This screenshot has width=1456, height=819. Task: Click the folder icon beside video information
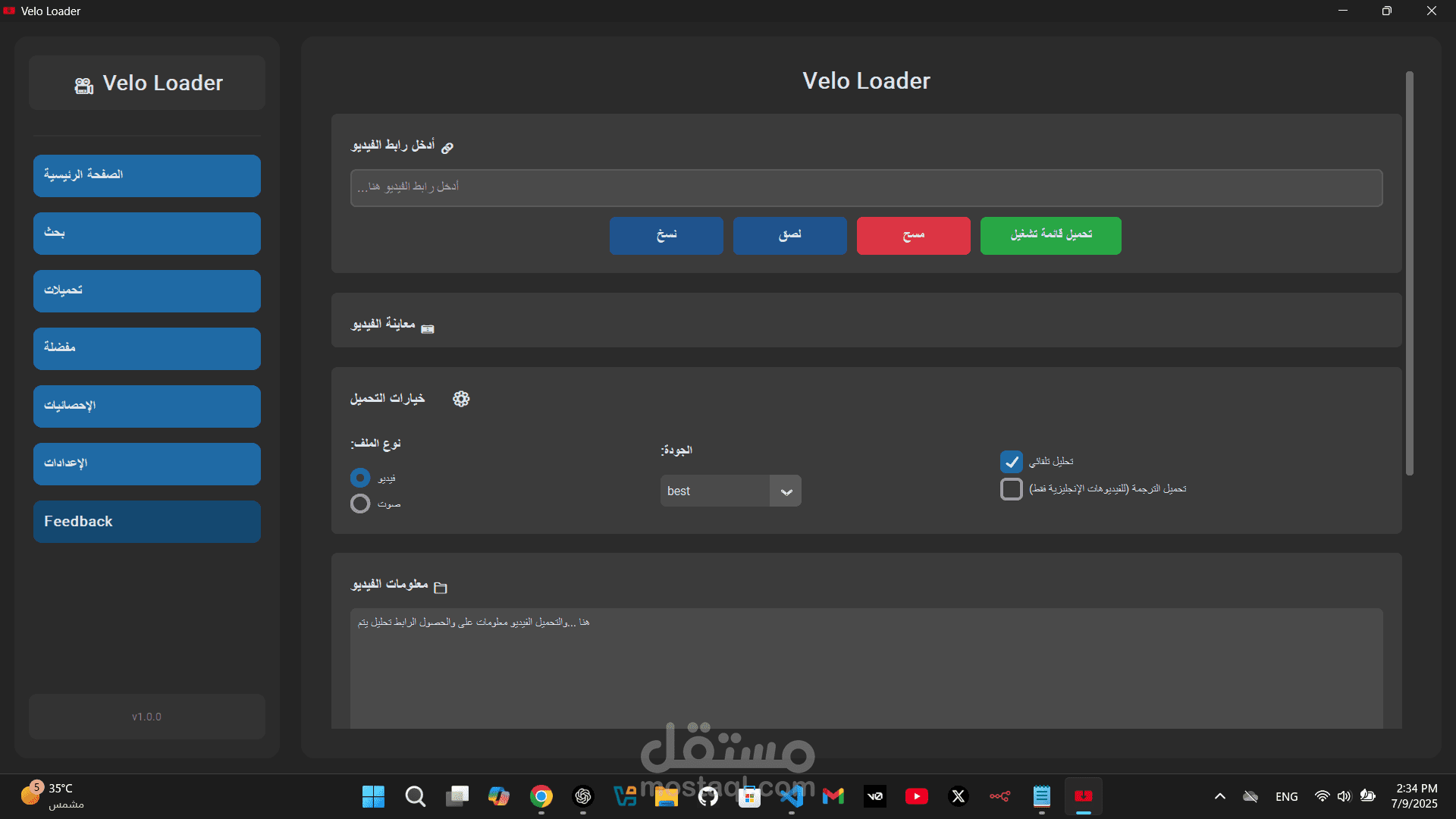[441, 588]
